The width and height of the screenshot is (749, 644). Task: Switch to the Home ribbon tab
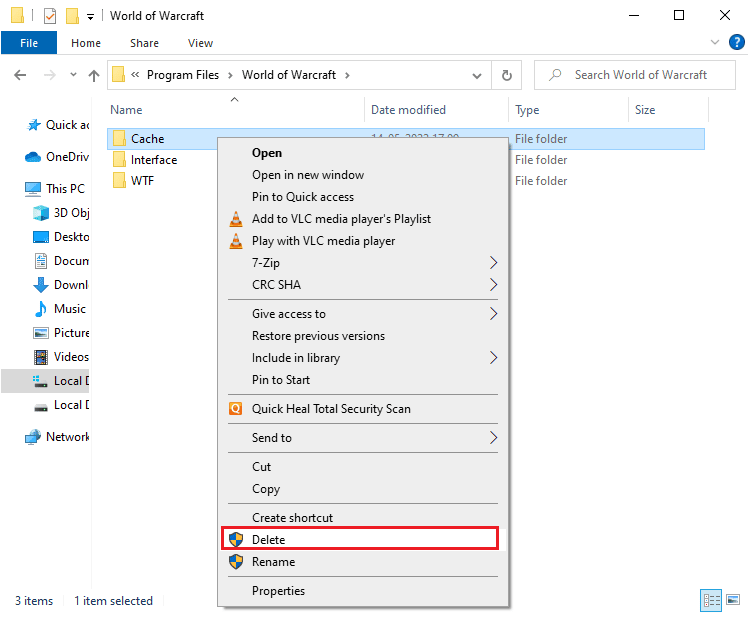click(86, 43)
